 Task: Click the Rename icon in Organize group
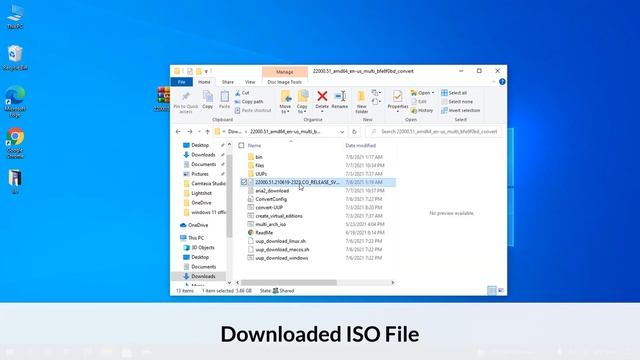340,96
